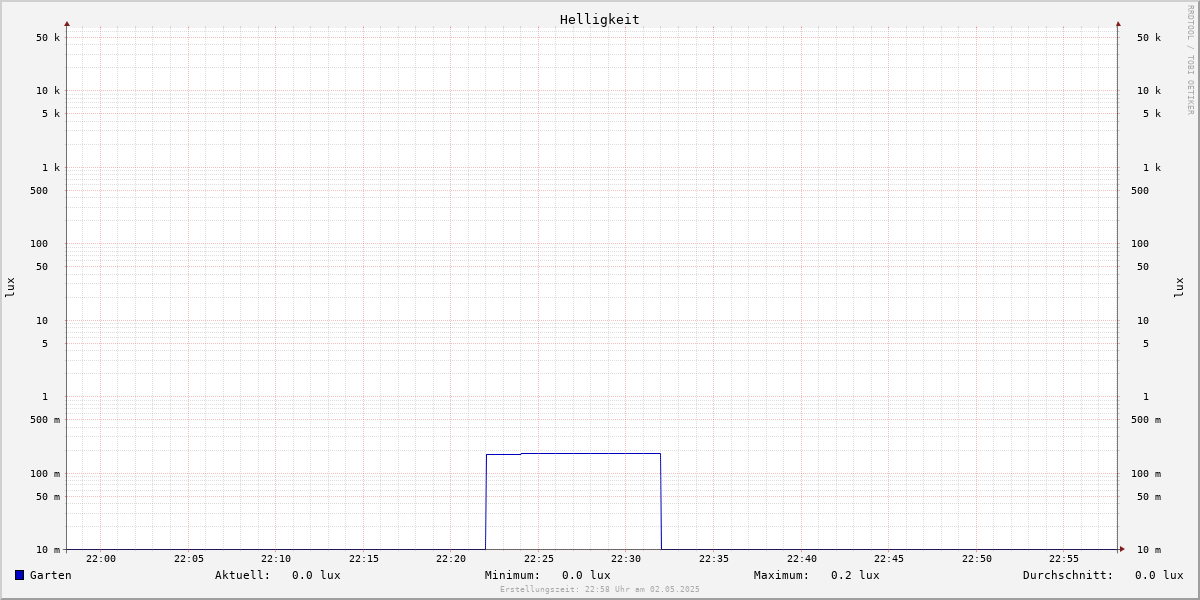The image size is (1200, 600).
Task: Click the 'Aktuell: 0.0 lux' value
Action: [278, 575]
